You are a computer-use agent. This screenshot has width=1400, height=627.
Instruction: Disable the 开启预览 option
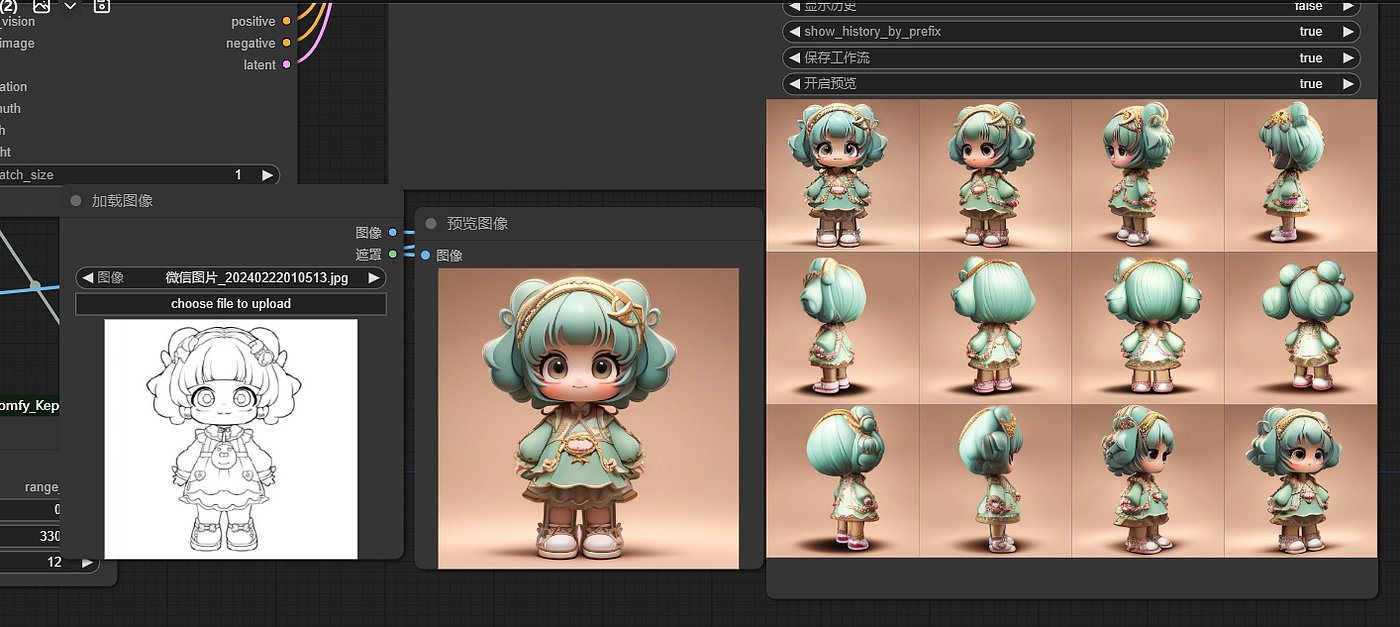point(1071,84)
